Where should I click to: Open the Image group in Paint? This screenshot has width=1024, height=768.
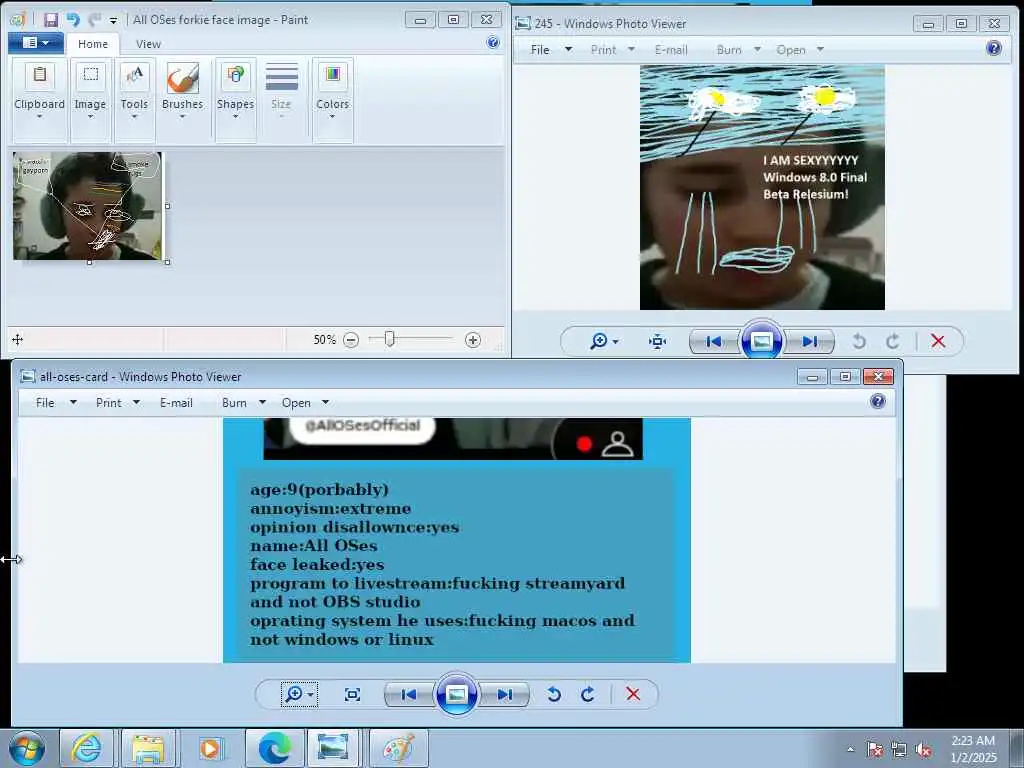click(x=90, y=100)
